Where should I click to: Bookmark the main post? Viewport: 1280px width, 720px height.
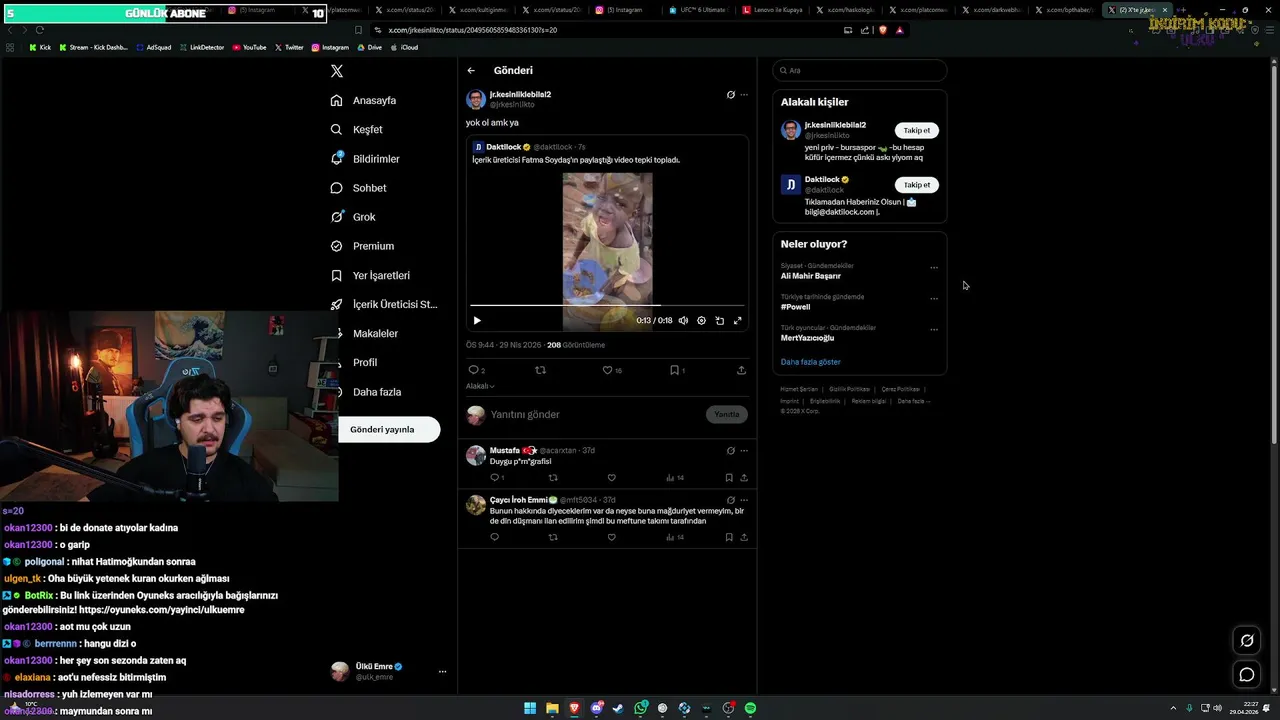pyautogui.click(x=674, y=370)
